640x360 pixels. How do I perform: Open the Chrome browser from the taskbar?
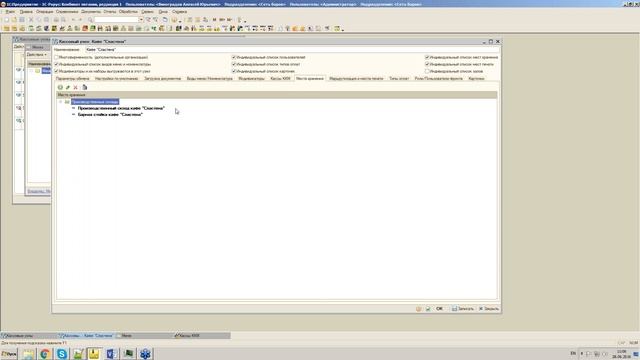(45, 353)
